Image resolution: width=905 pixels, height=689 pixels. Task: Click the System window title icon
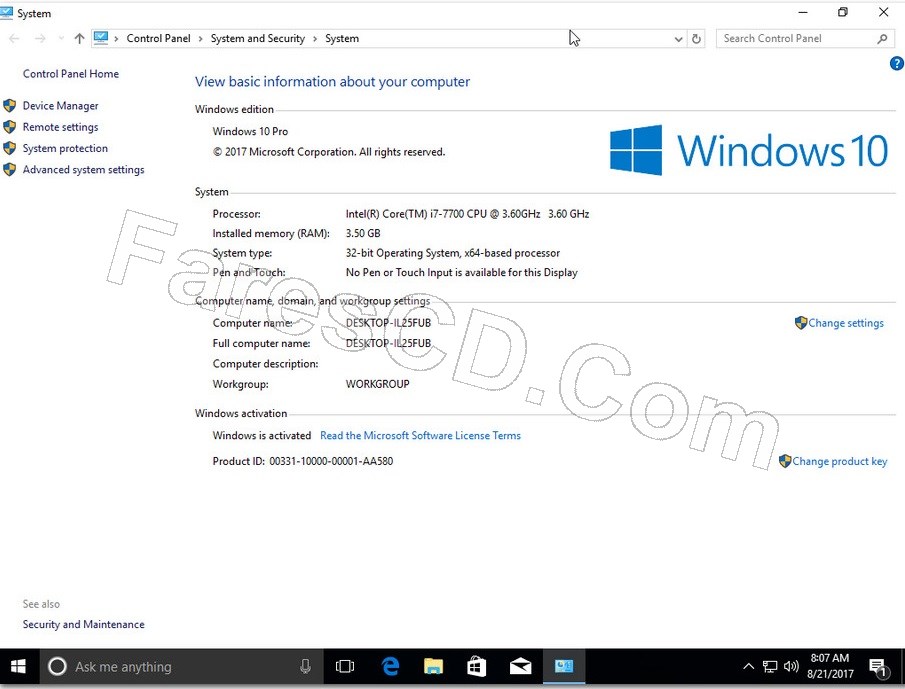(x=7, y=13)
